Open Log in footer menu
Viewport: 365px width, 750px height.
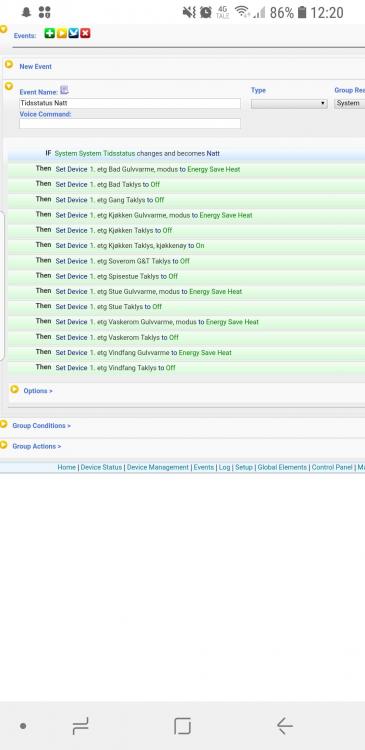[224, 467]
